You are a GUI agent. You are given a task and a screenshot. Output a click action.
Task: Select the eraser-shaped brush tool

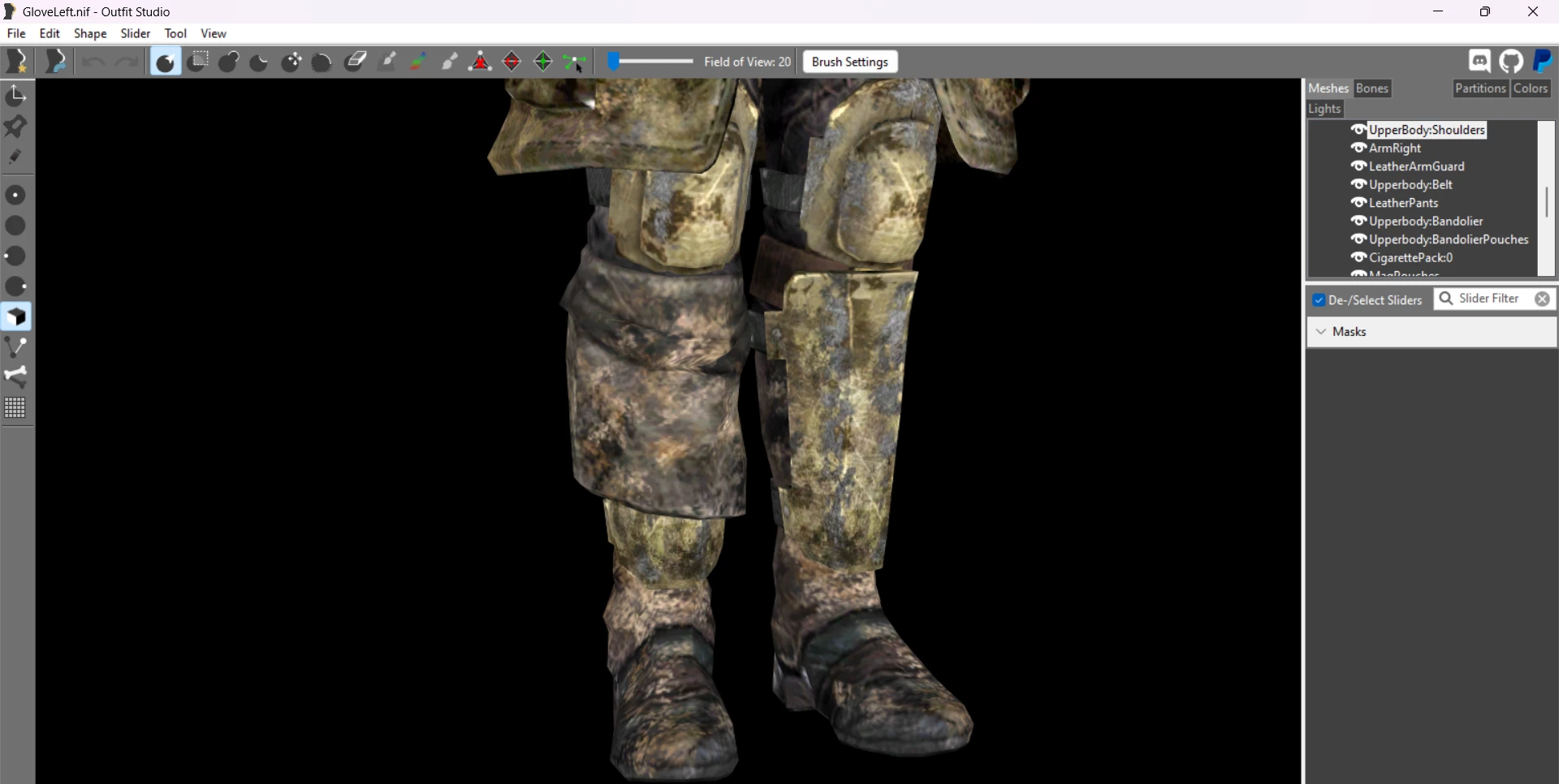pyautogui.click(x=355, y=62)
